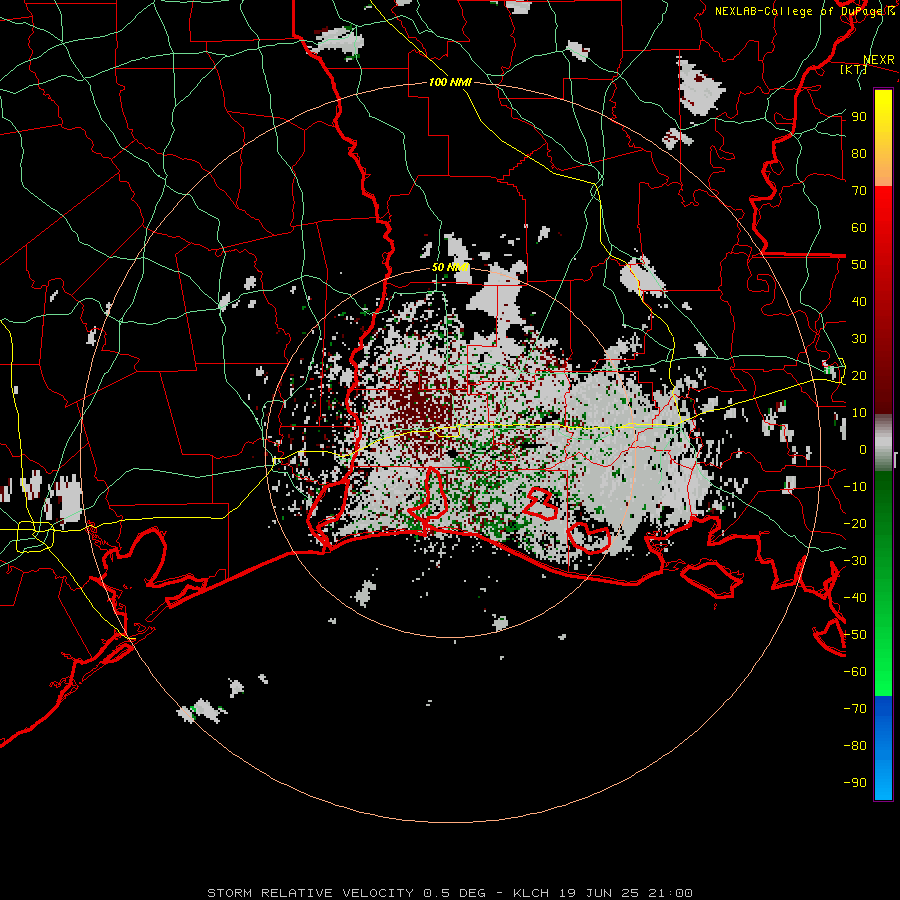900x900 pixels.
Task: Click the "[KT]" units label
Action: [854, 69]
